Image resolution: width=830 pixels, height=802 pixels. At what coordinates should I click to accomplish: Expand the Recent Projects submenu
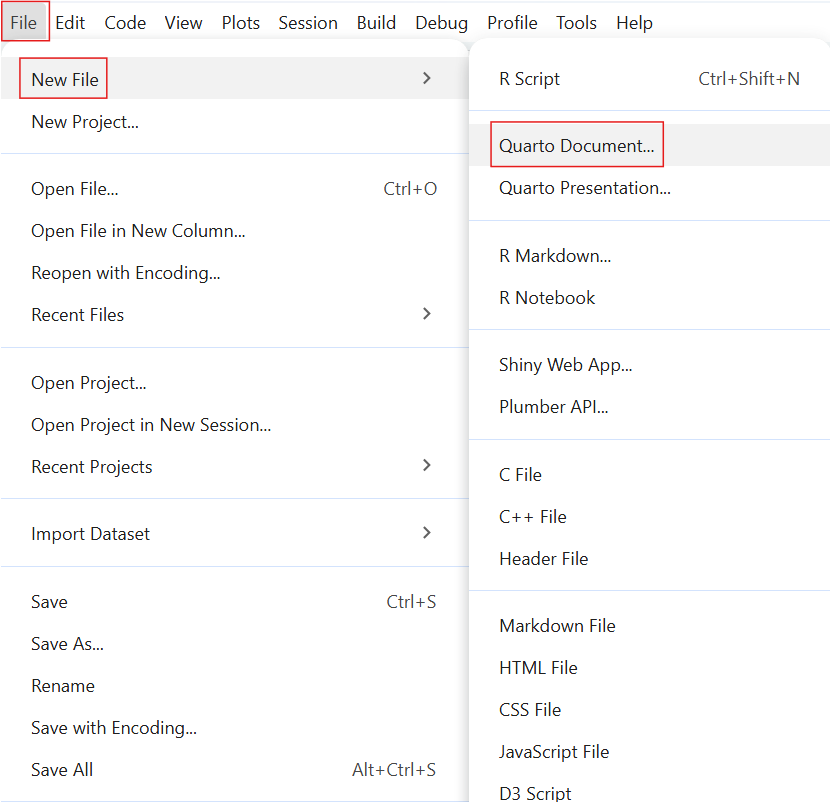91,466
